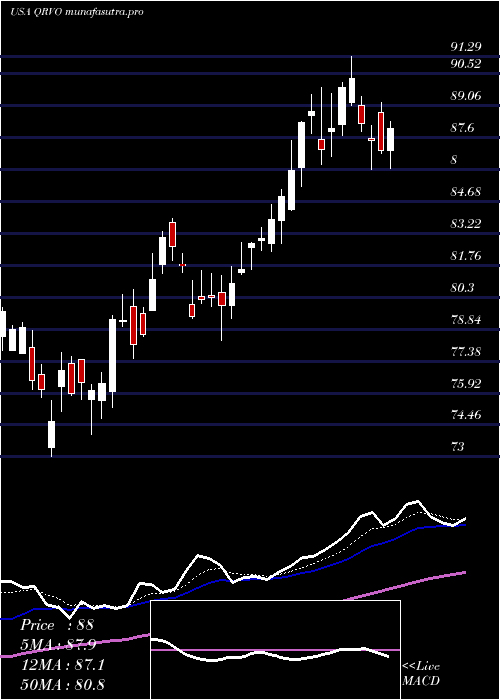Screen dimensions: 500x700
Task: Click the <<Live MACD label
Action: tap(421, 674)
